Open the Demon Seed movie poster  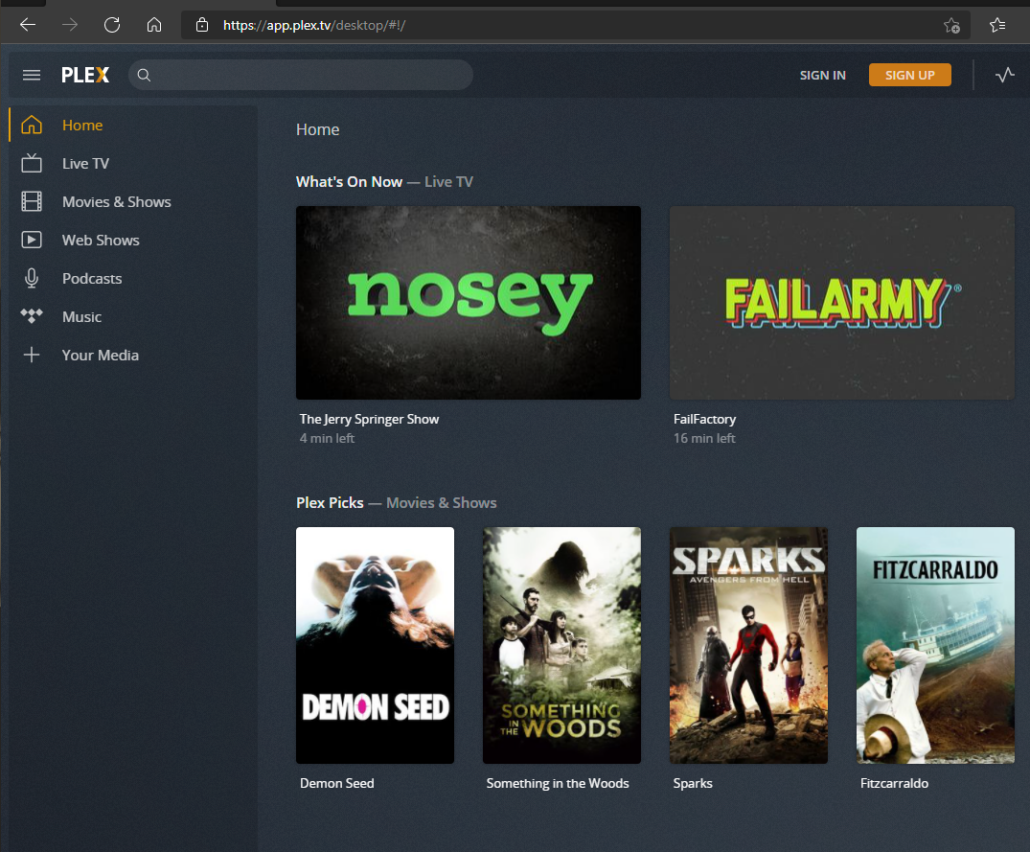click(374, 645)
